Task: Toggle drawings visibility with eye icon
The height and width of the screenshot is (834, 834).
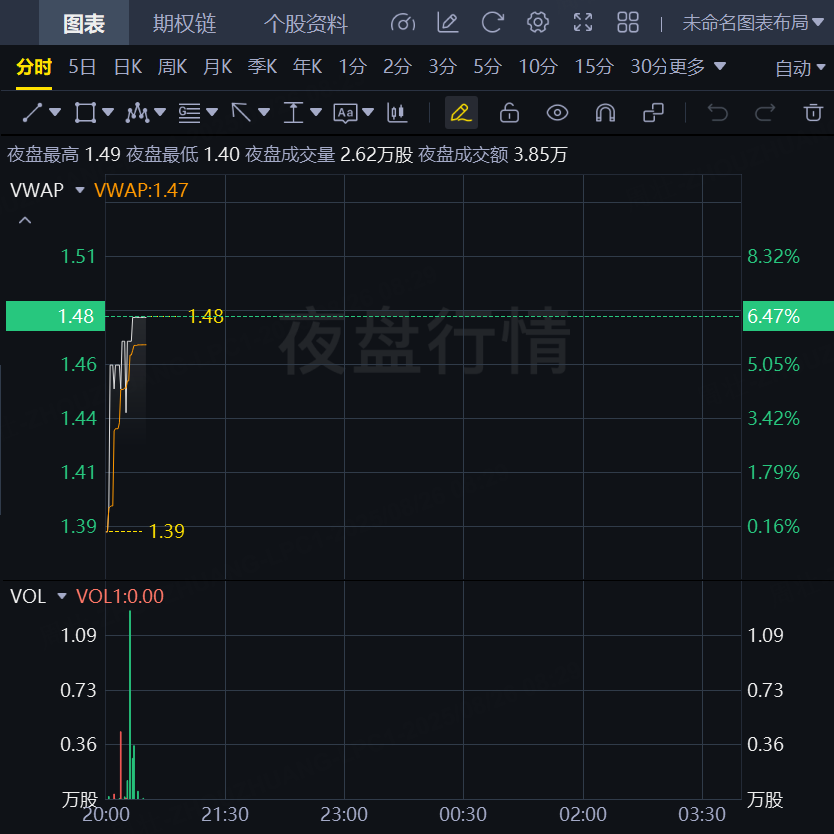Action: click(x=557, y=112)
